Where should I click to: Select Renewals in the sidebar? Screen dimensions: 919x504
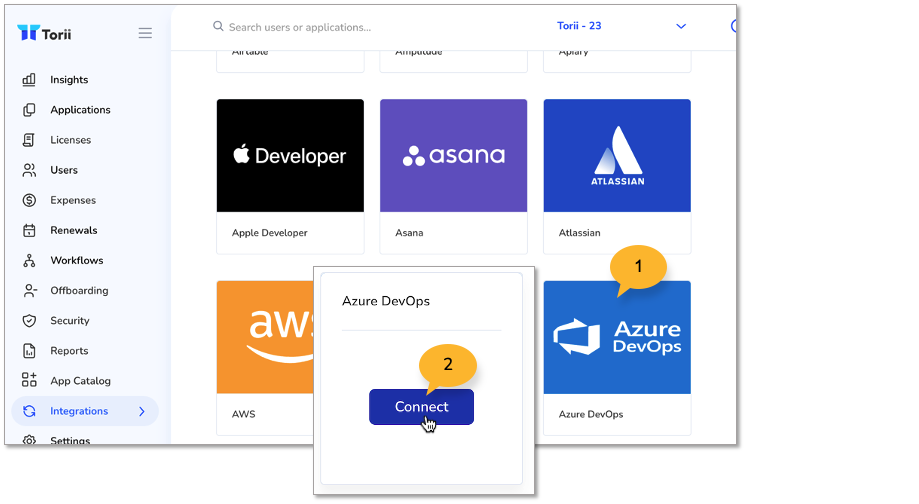coord(74,230)
